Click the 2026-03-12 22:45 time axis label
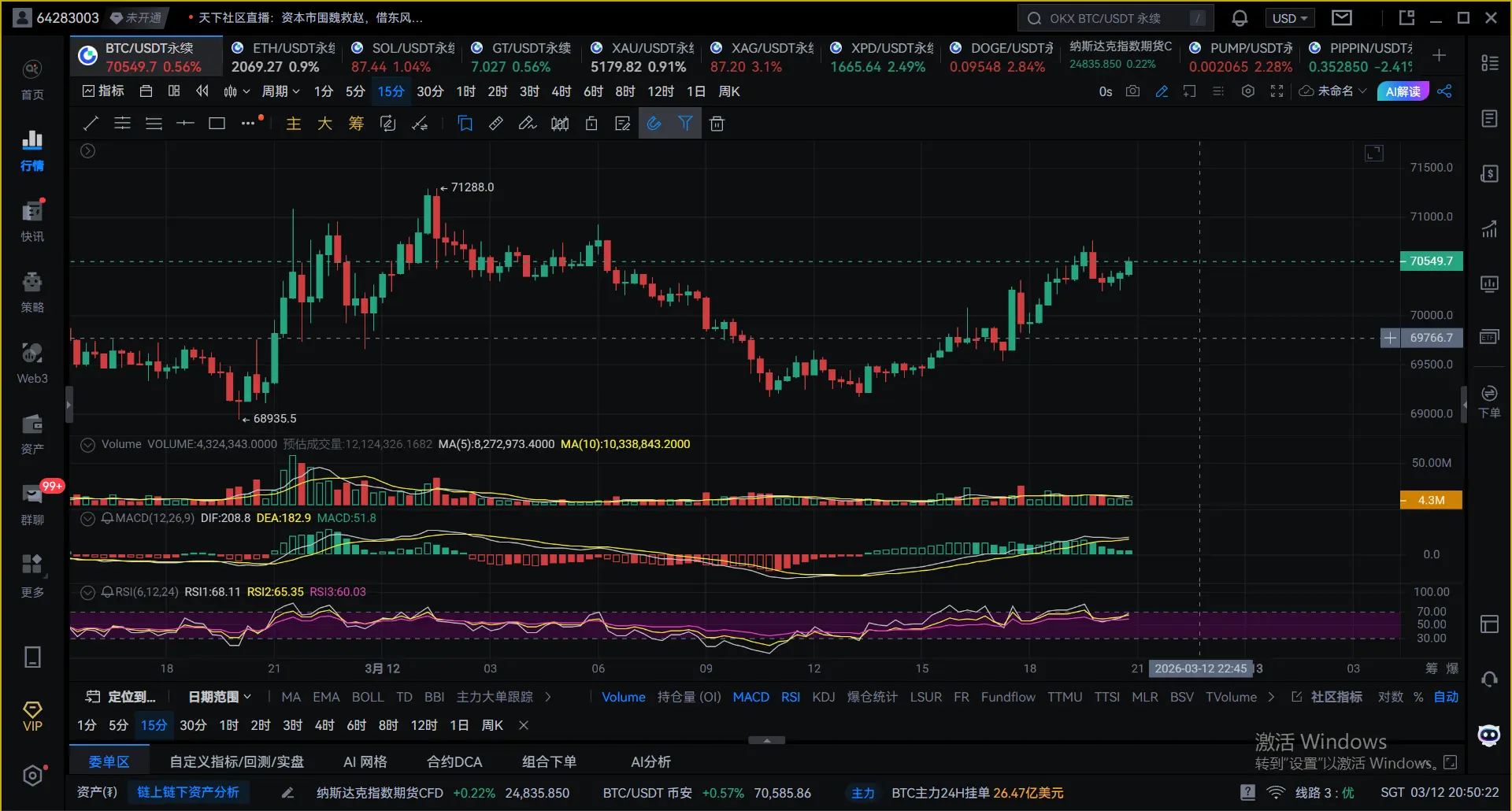This screenshot has width=1512, height=811. (x=1201, y=668)
